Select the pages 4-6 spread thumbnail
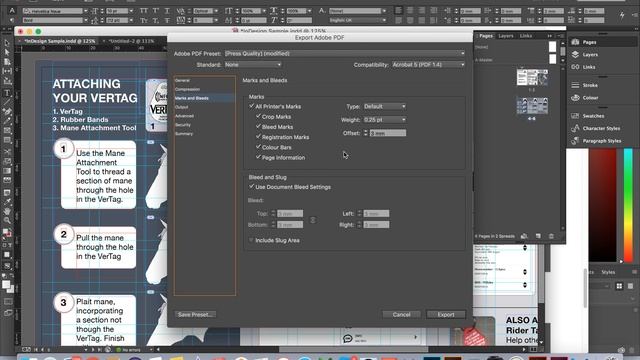Screen dimensions: 640x360 [x=532, y=106]
